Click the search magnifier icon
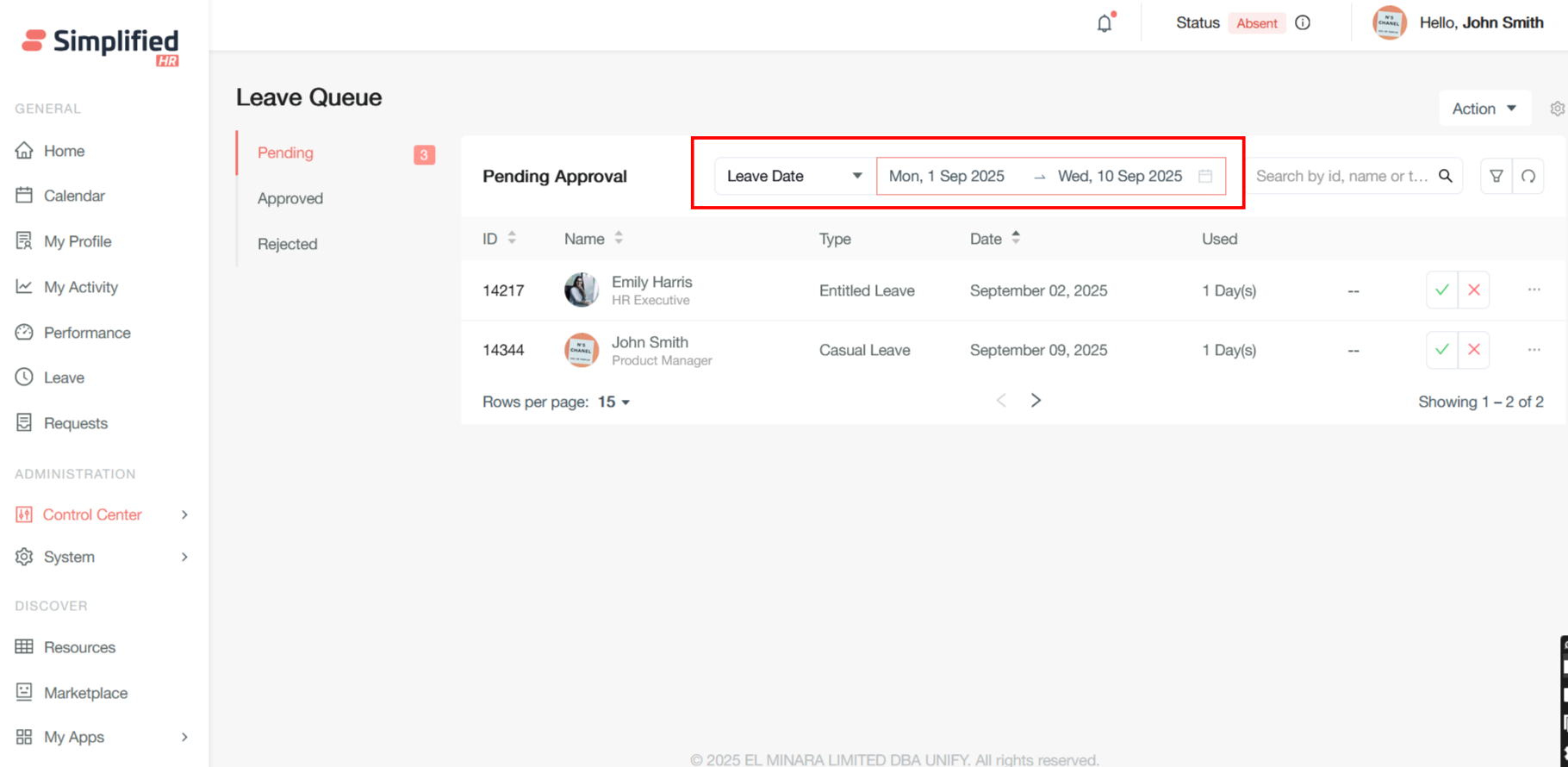The width and height of the screenshot is (1568, 767). (x=1446, y=176)
